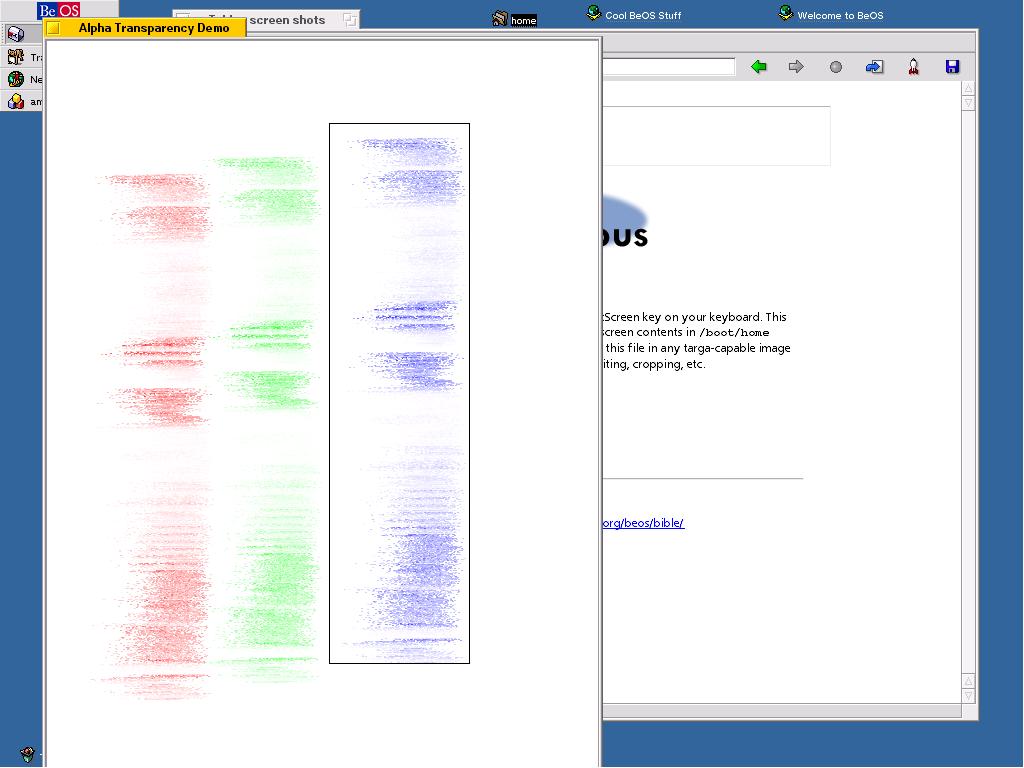Click the BeOS logo in the Deskbar
1024x768 pixels.
pyautogui.click(x=59, y=10)
